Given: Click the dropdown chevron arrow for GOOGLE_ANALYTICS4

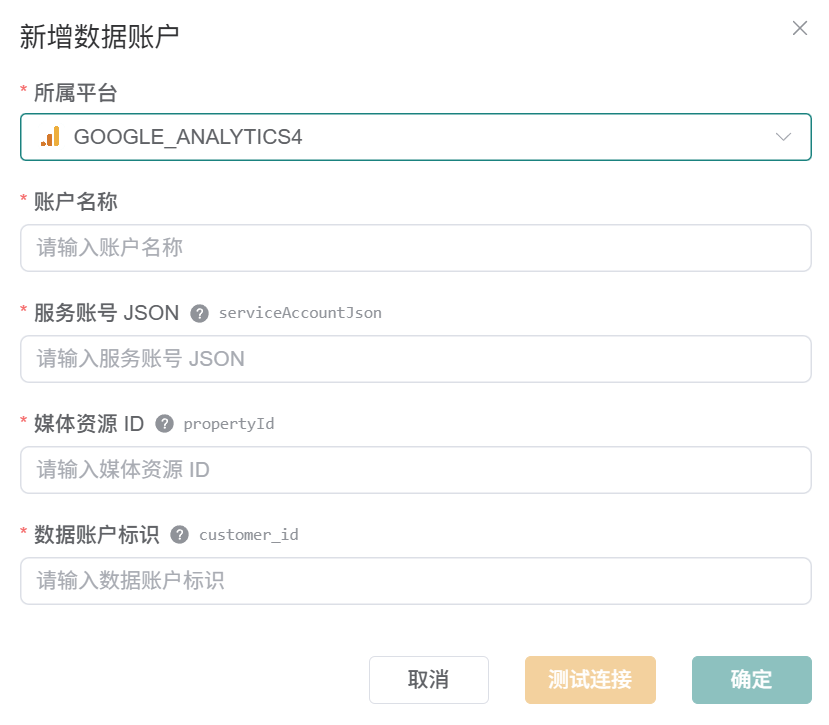Looking at the screenshot, I should (x=783, y=137).
